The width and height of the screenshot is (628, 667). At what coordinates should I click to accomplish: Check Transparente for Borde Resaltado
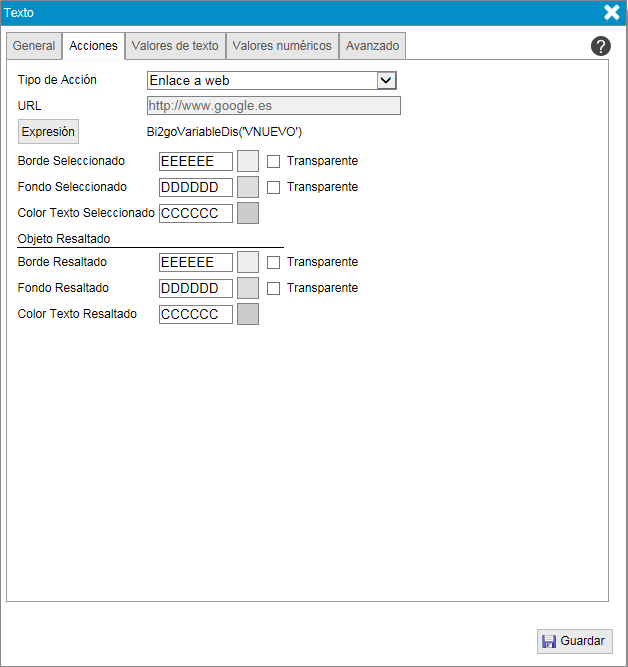[273, 262]
